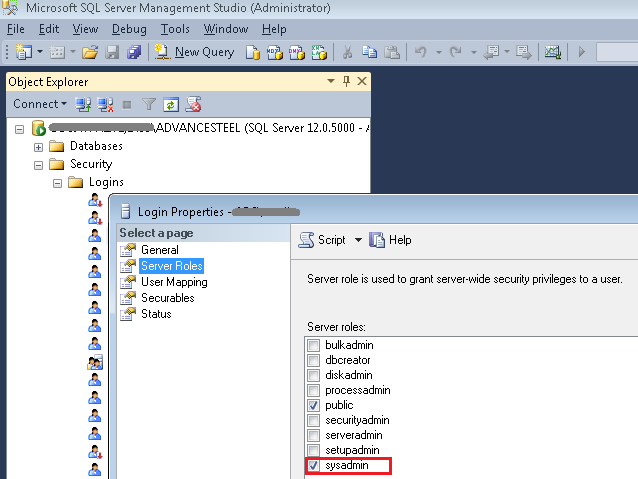Click the Database Engine Query icon
638x479 pixels.
click(253, 52)
